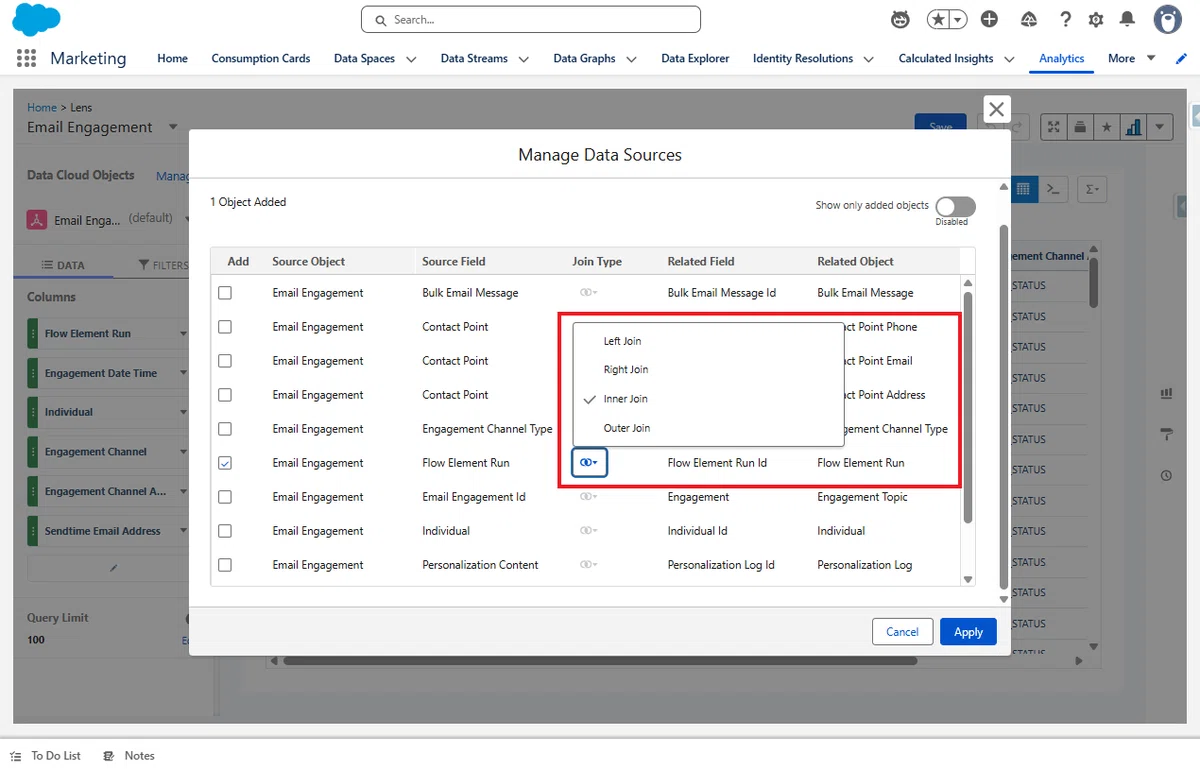Open the Setup gear icon
The width and height of the screenshot is (1200, 769).
tap(1096, 19)
